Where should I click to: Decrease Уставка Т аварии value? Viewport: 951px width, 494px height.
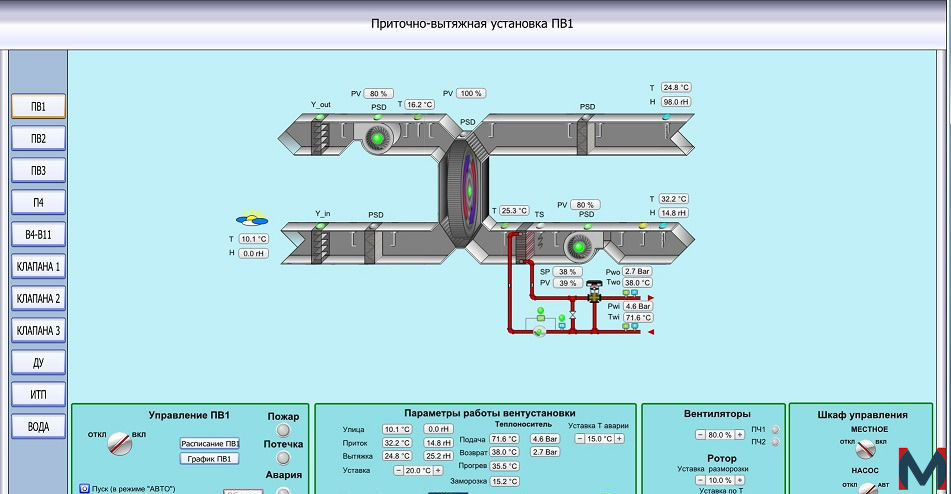click(x=579, y=439)
